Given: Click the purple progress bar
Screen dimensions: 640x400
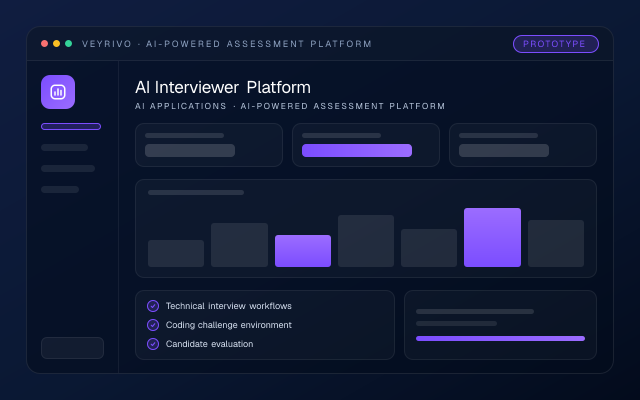Looking at the screenshot, I should (x=500, y=338).
